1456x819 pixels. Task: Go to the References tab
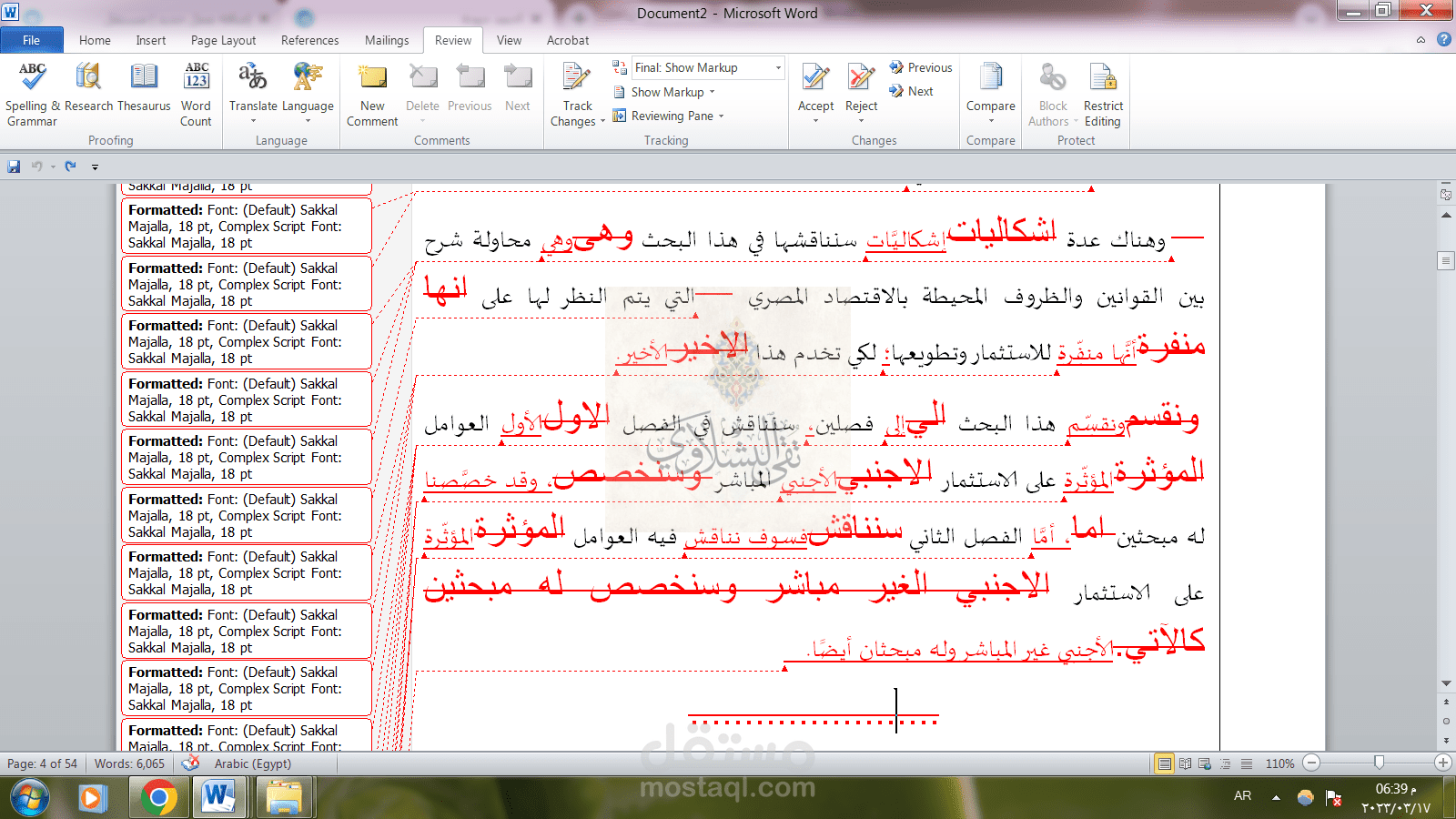(309, 40)
